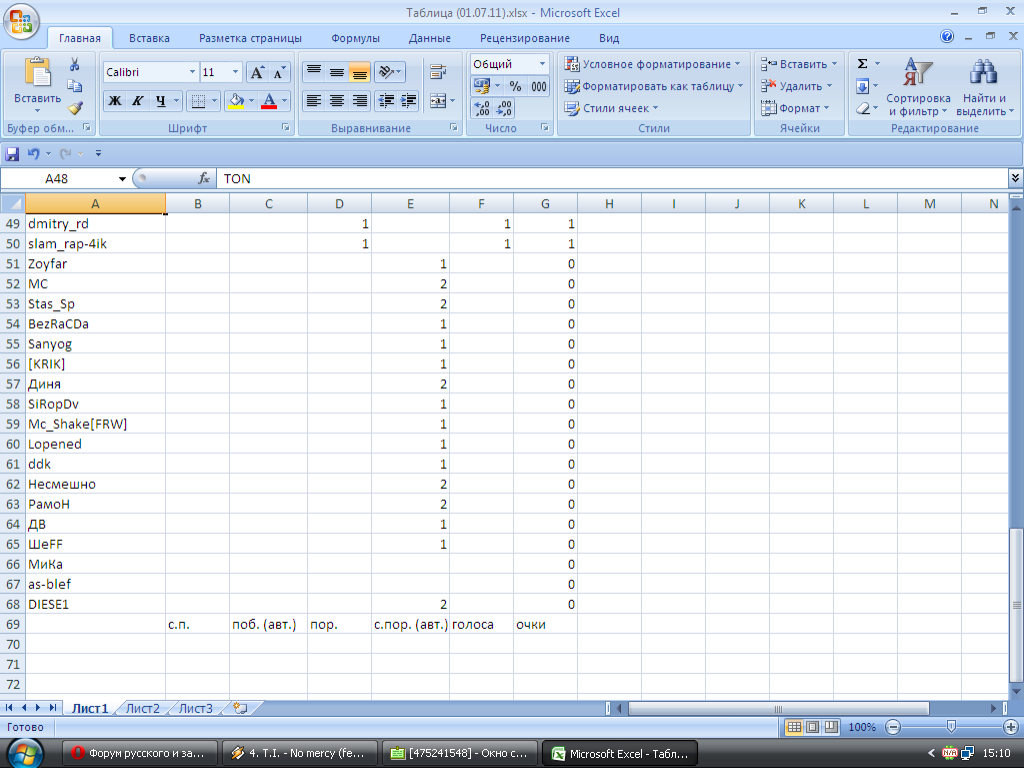Switch to sheet tab Лист3
This screenshot has width=1024, height=768.
click(x=196, y=709)
